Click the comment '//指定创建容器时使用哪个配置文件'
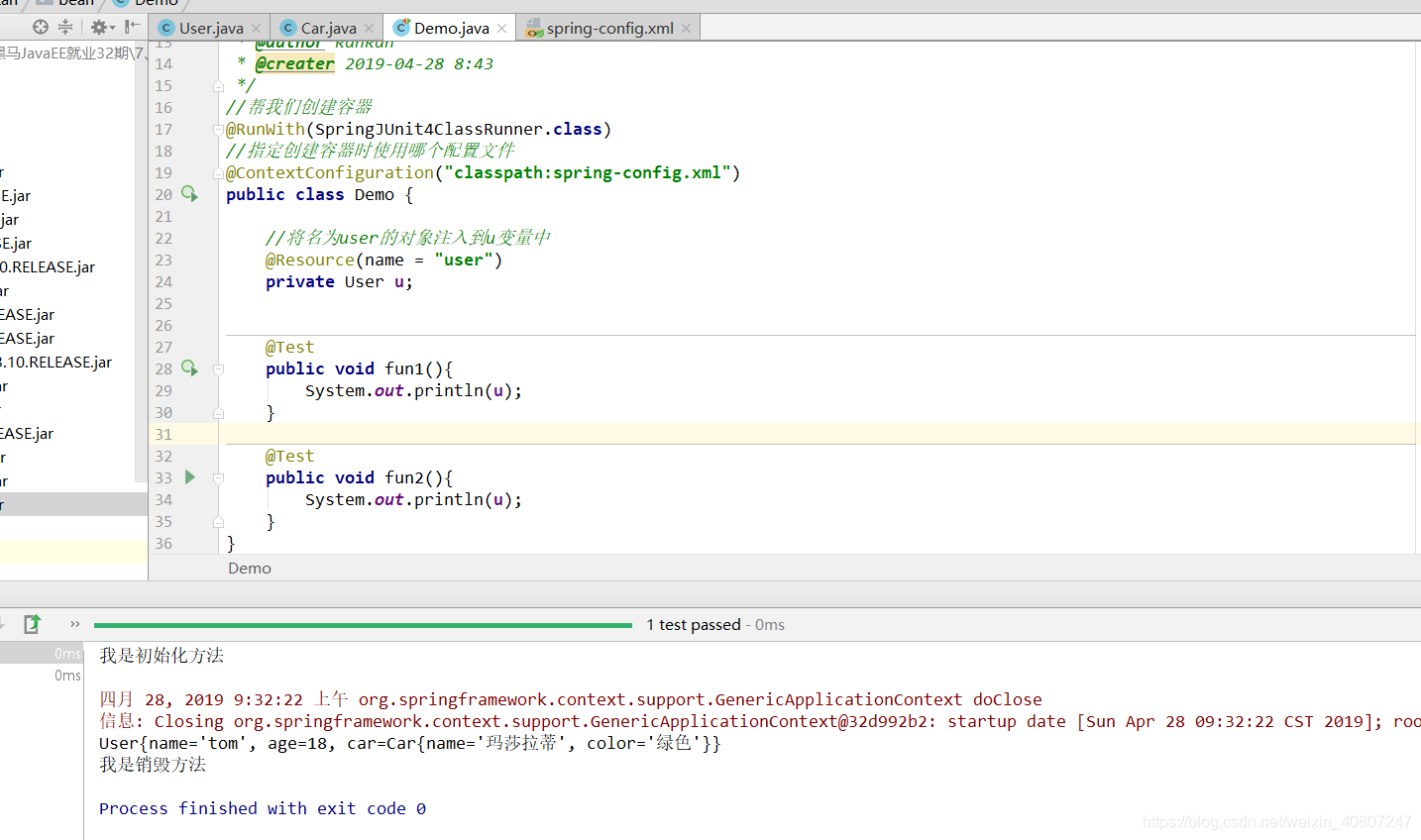The height and width of the screenshot is (840, 1421). (371, 151)
